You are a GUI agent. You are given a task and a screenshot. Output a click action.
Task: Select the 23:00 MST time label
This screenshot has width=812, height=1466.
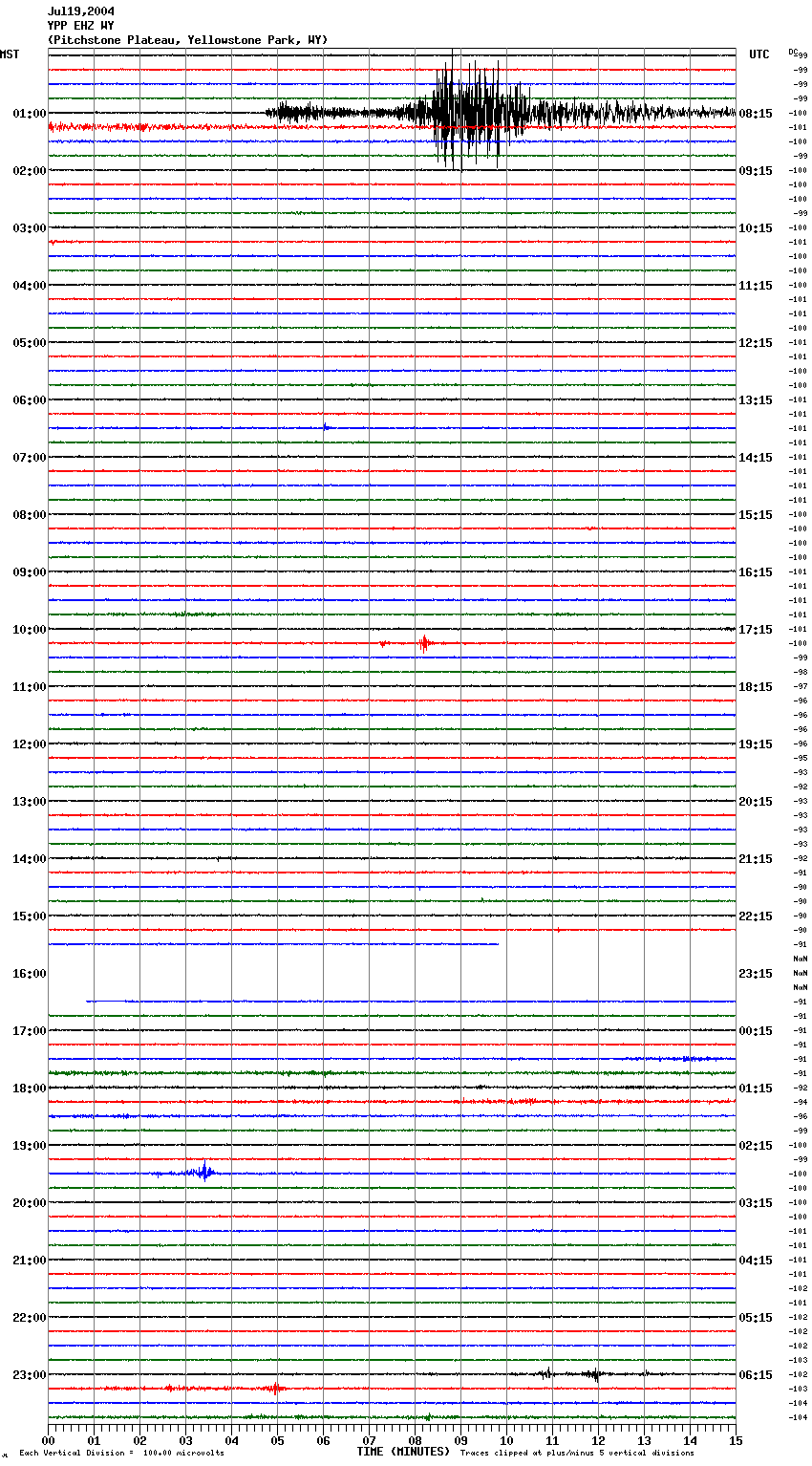pyautogui.click(x=30, y=1375)
